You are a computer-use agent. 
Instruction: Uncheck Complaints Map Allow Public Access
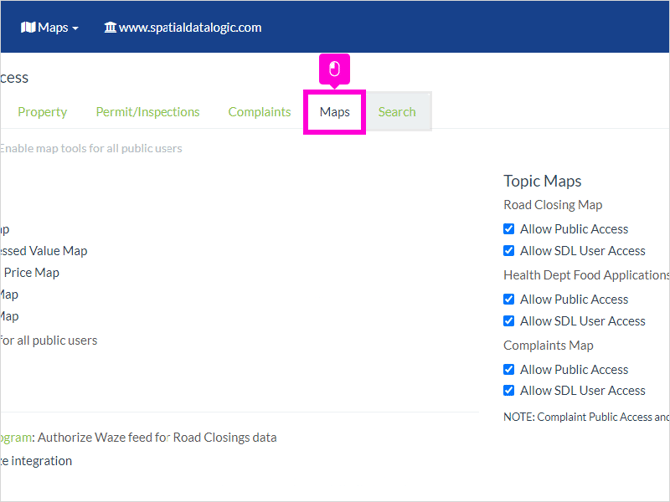pos(508,369)
